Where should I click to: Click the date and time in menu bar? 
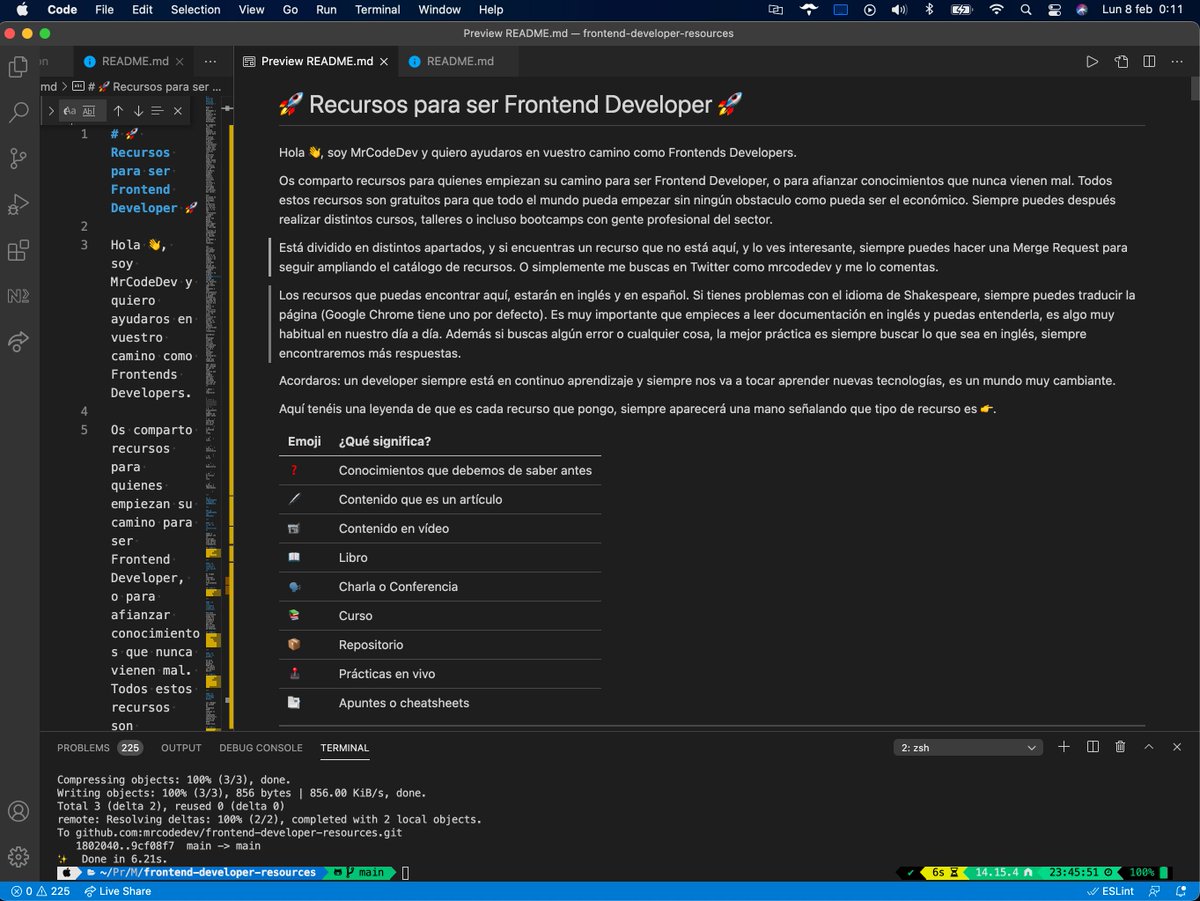[1142, 9]
